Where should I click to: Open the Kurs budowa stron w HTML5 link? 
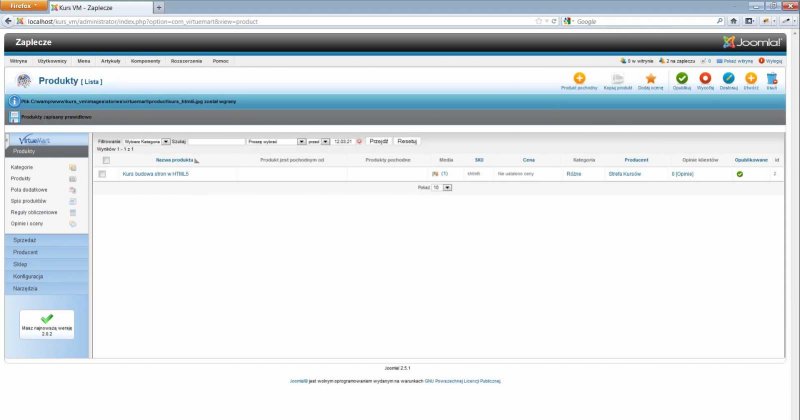(x=155, y=174)
